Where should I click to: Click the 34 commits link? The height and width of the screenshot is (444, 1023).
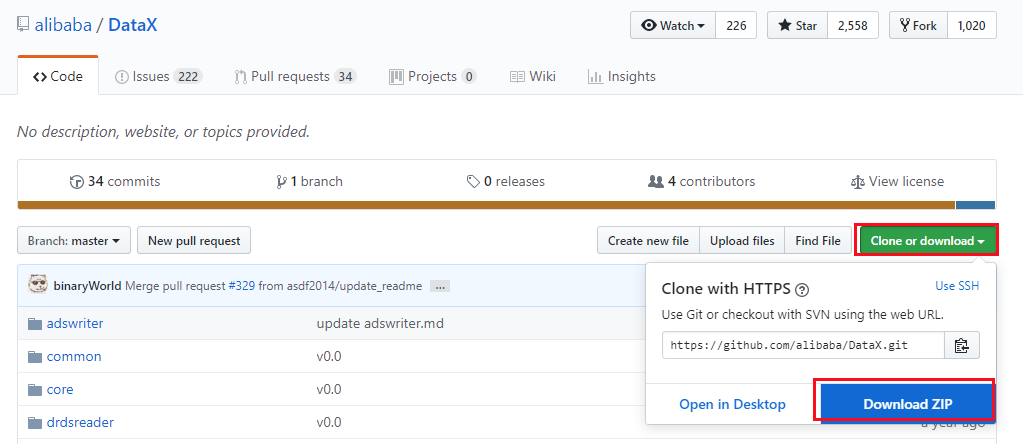(115, 181)
